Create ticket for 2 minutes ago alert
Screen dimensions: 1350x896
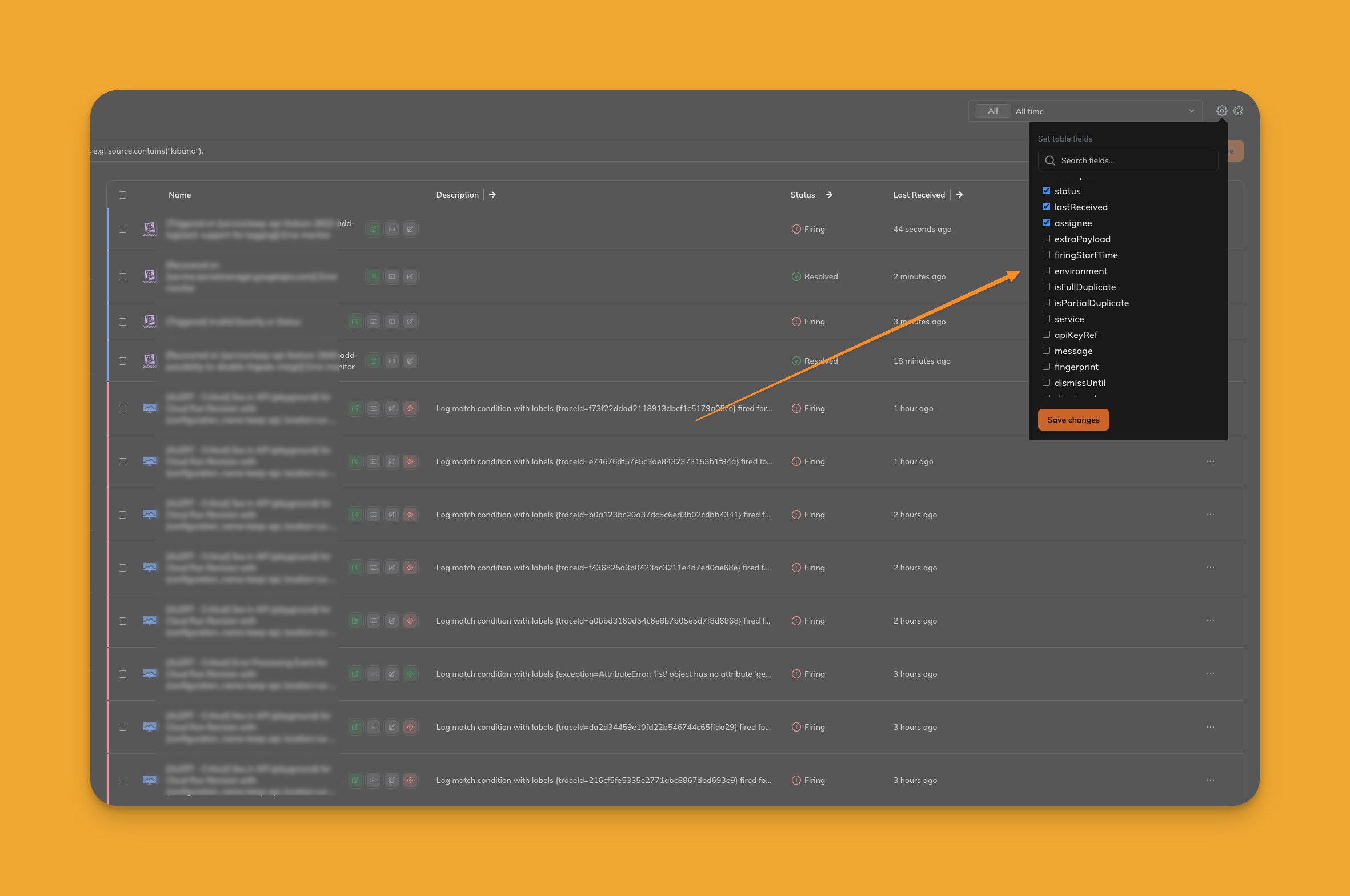pos(391,276)
